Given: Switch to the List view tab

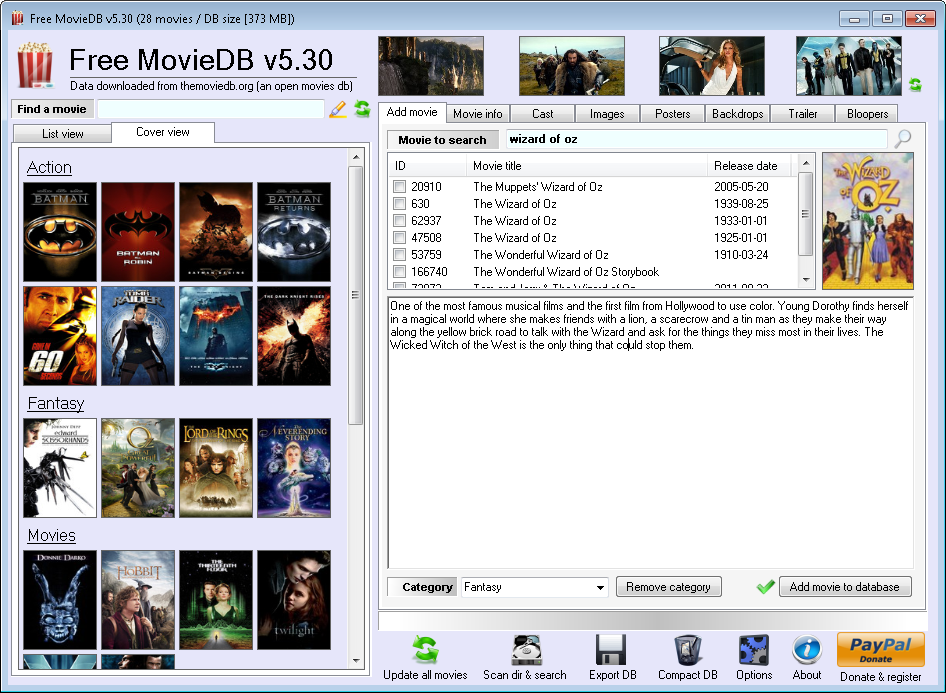Looking at the screenshot, I should click(x=63, y=133).
